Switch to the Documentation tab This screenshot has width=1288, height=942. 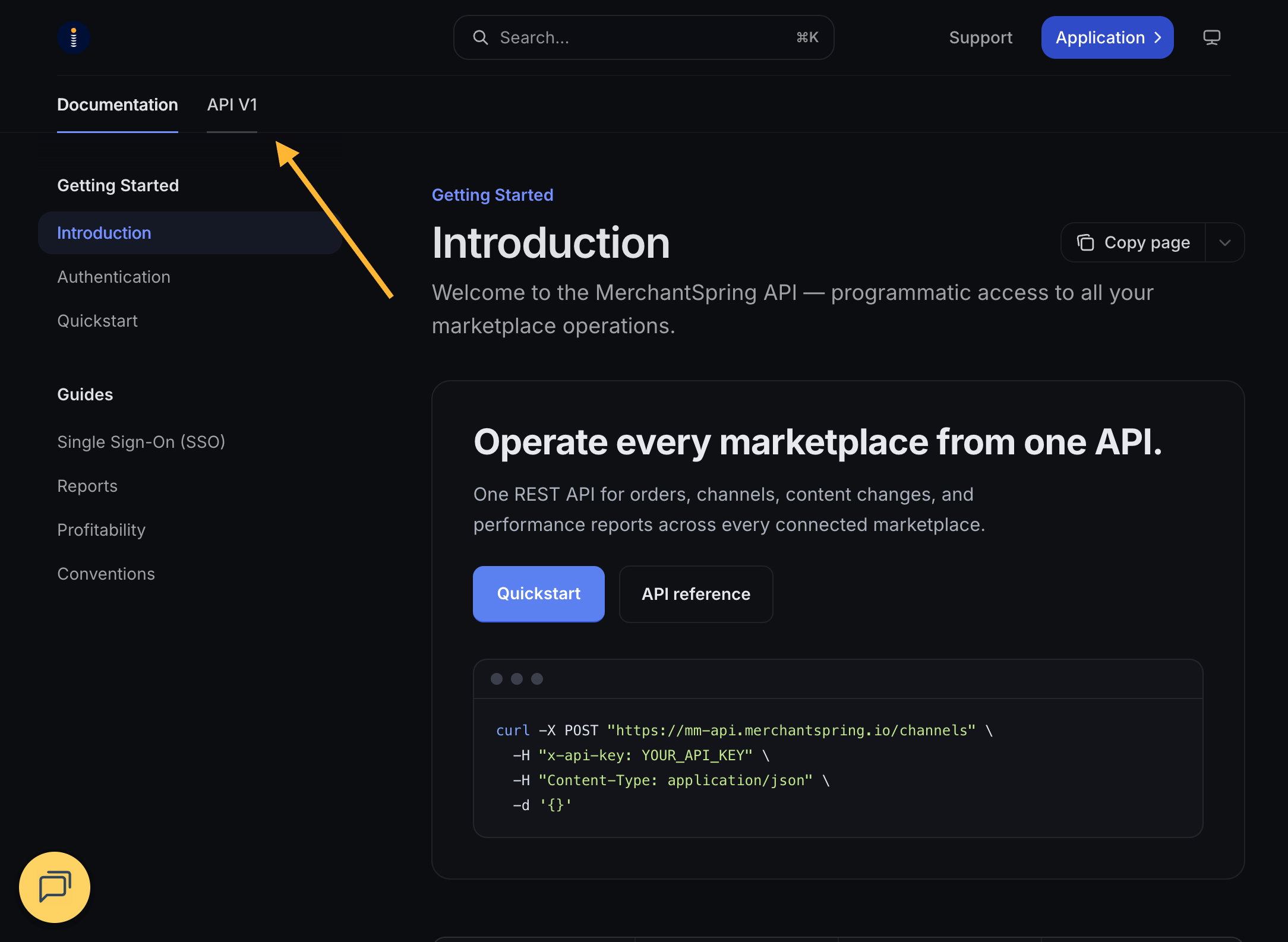[118, 105]
